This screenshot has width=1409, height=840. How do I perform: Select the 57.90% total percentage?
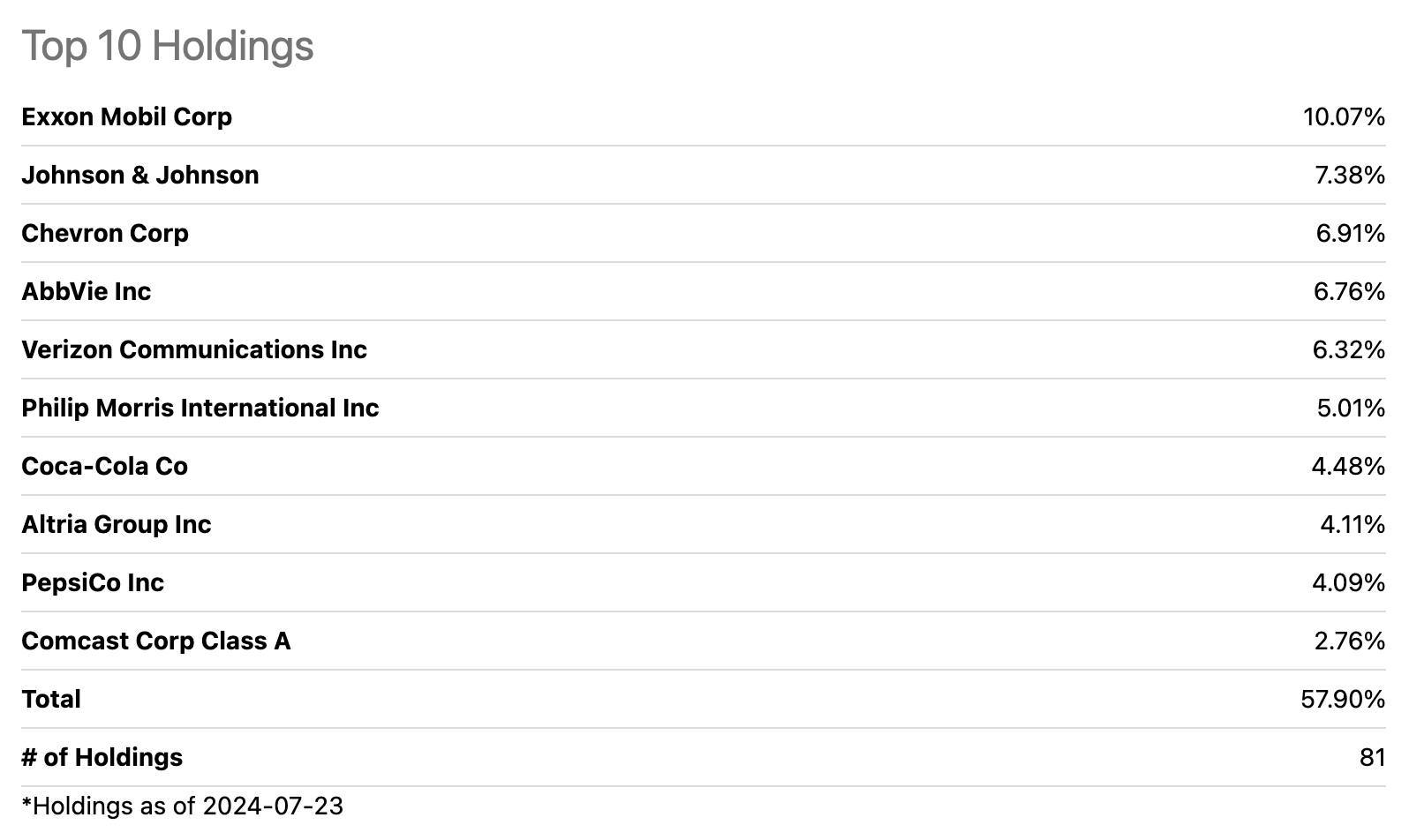[1342, 700]
